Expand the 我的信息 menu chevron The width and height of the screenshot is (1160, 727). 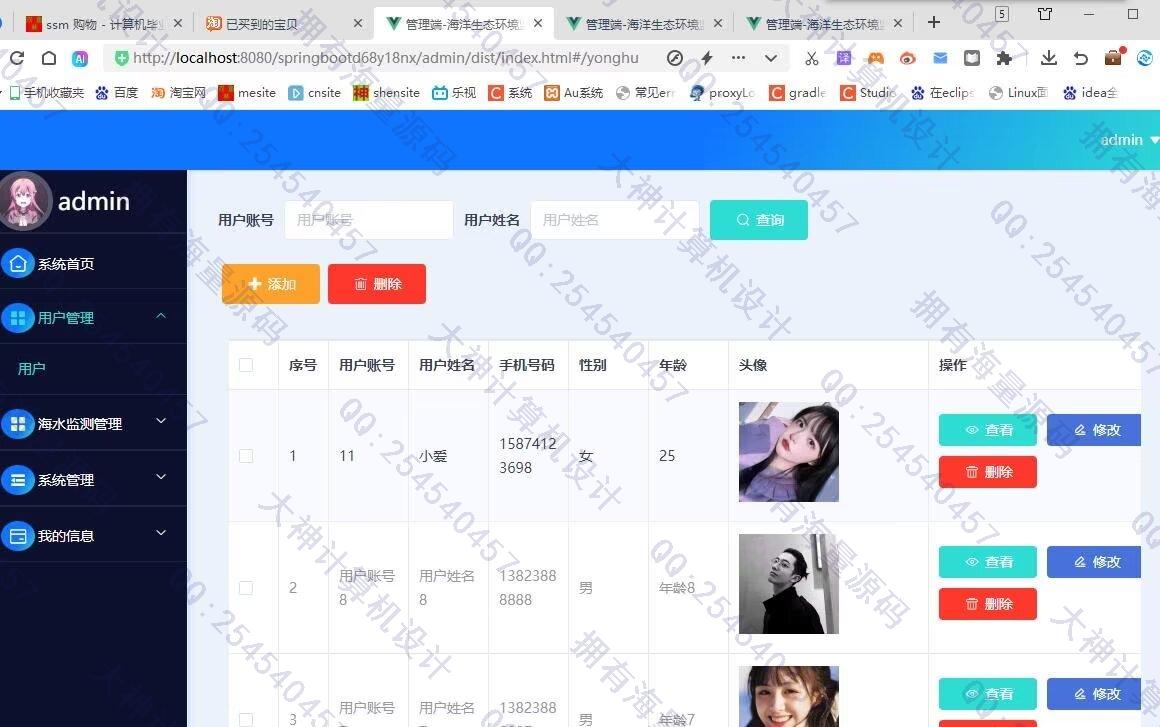point(161,532)
